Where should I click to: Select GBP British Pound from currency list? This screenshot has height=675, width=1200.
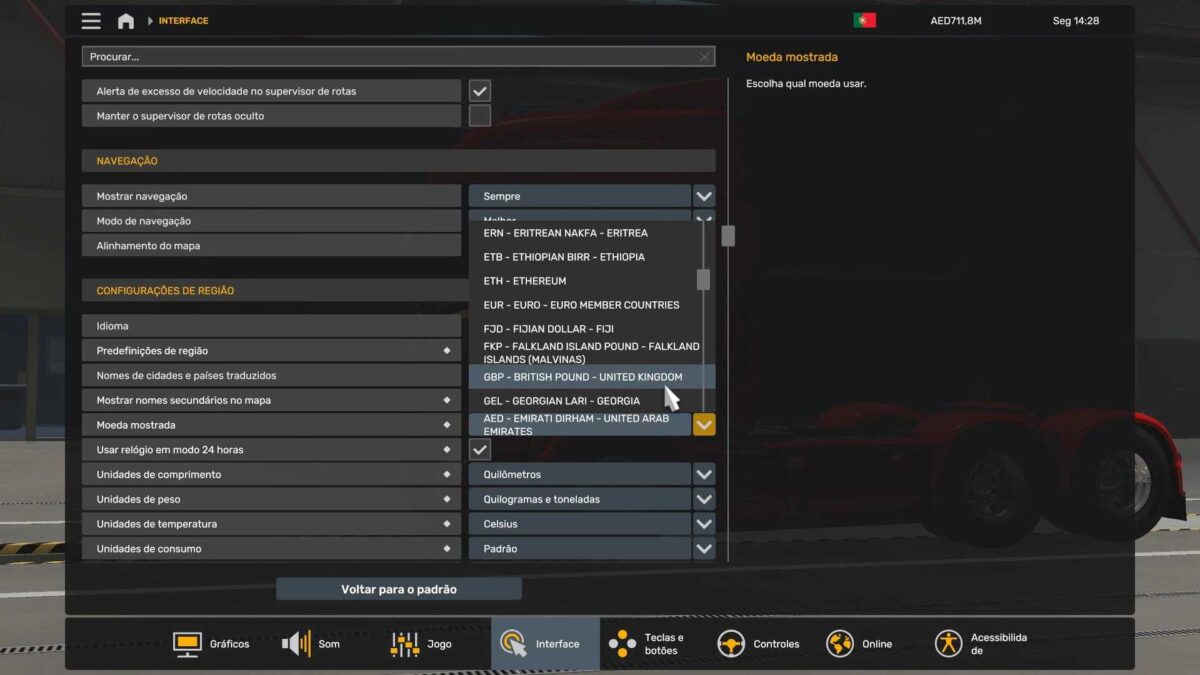[583, 377]
